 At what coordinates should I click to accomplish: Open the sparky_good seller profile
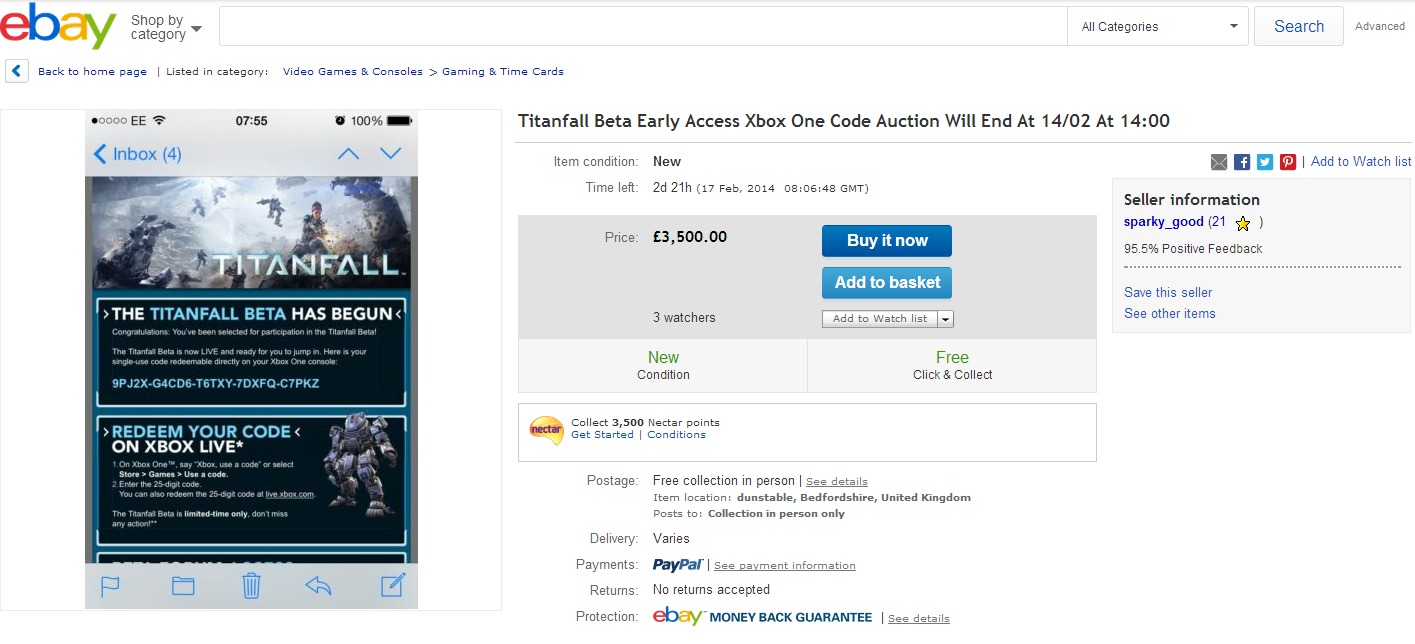[x=1164, y=222]
